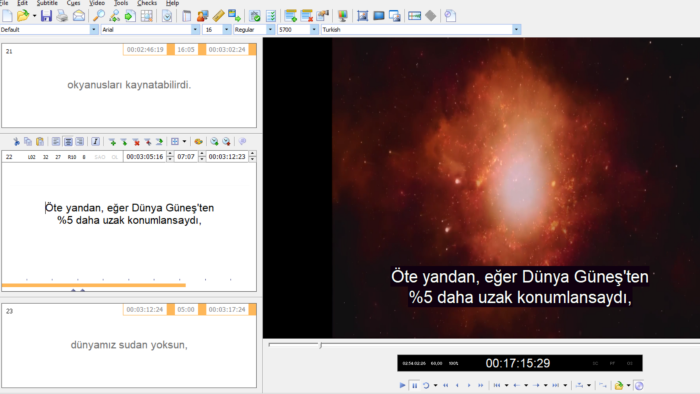Image resolution: width=700 pixels, height=394 pixels.
Task: Run spell check with the abc icon
Action: (255, 16)
